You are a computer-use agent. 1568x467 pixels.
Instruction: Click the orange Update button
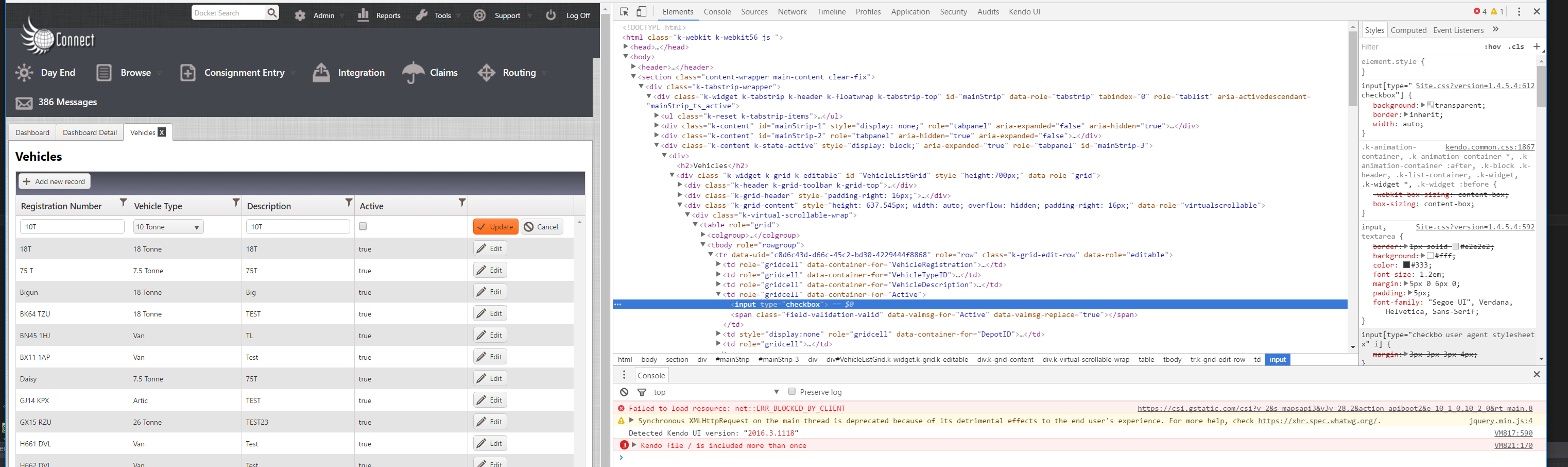coord(495,227)
